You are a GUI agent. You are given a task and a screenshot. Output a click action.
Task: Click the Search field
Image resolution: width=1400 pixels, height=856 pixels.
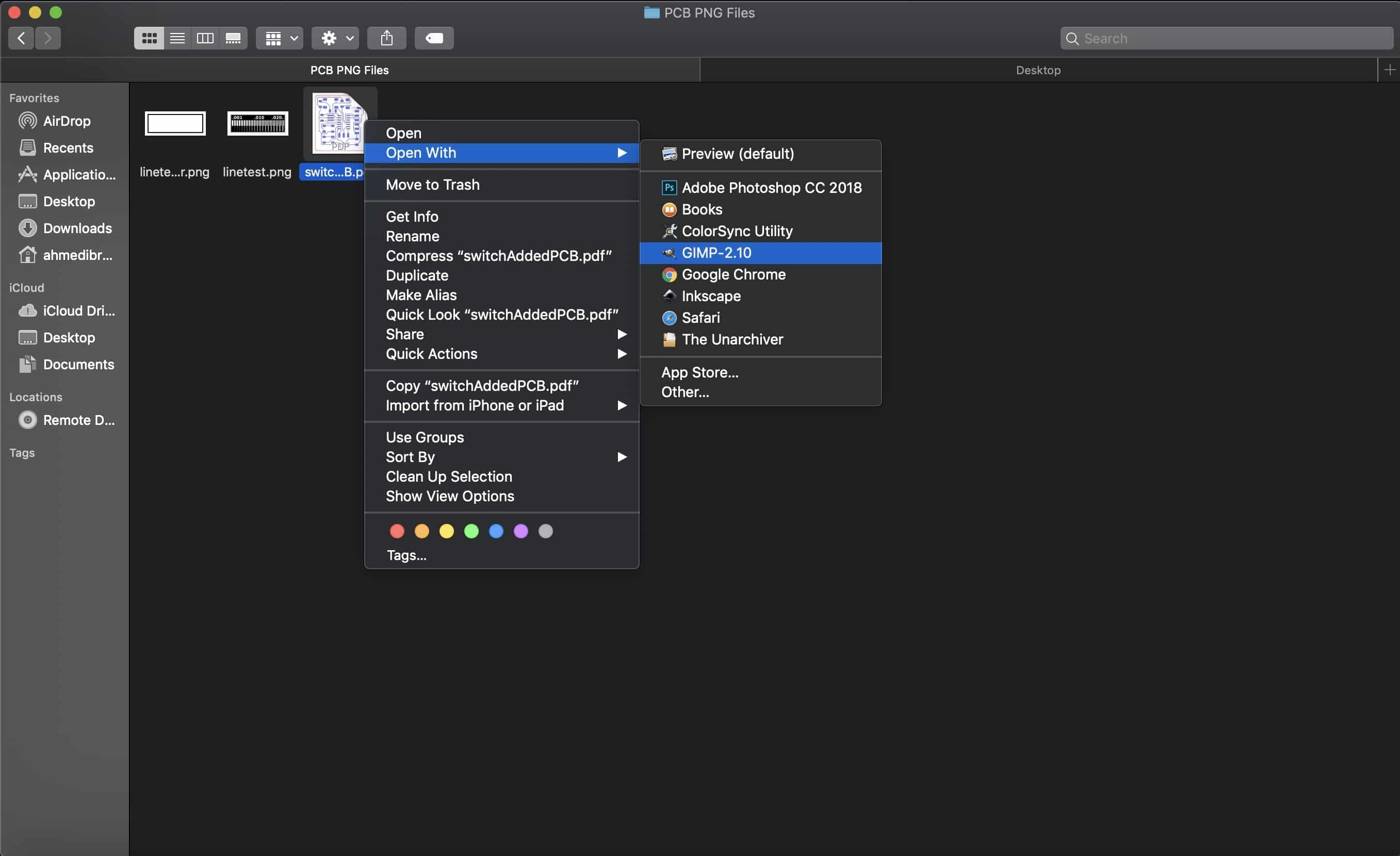coord(1226,38)
